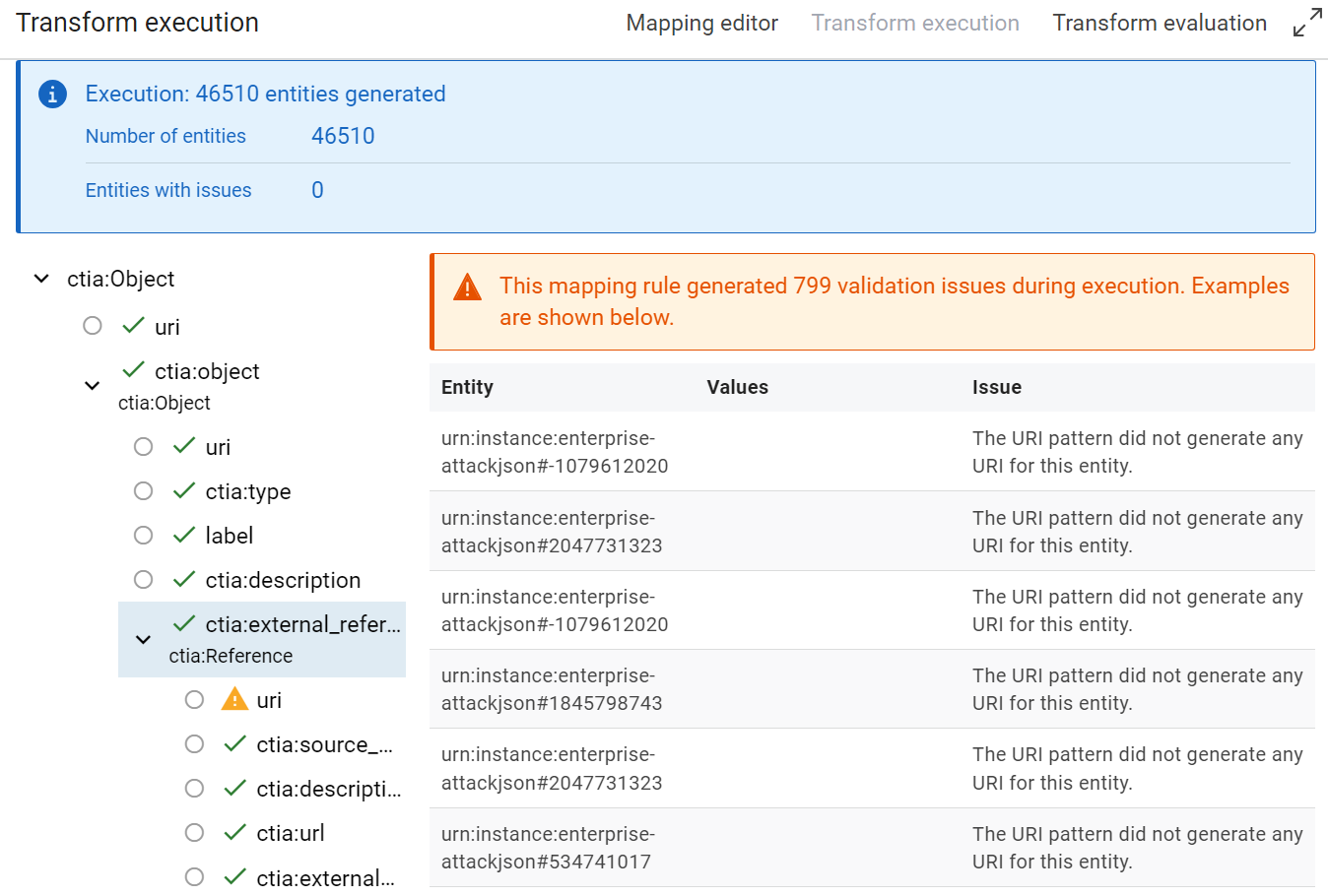
Task: Click the green checkmark next to ctia:url
Action: coord(234,832)
